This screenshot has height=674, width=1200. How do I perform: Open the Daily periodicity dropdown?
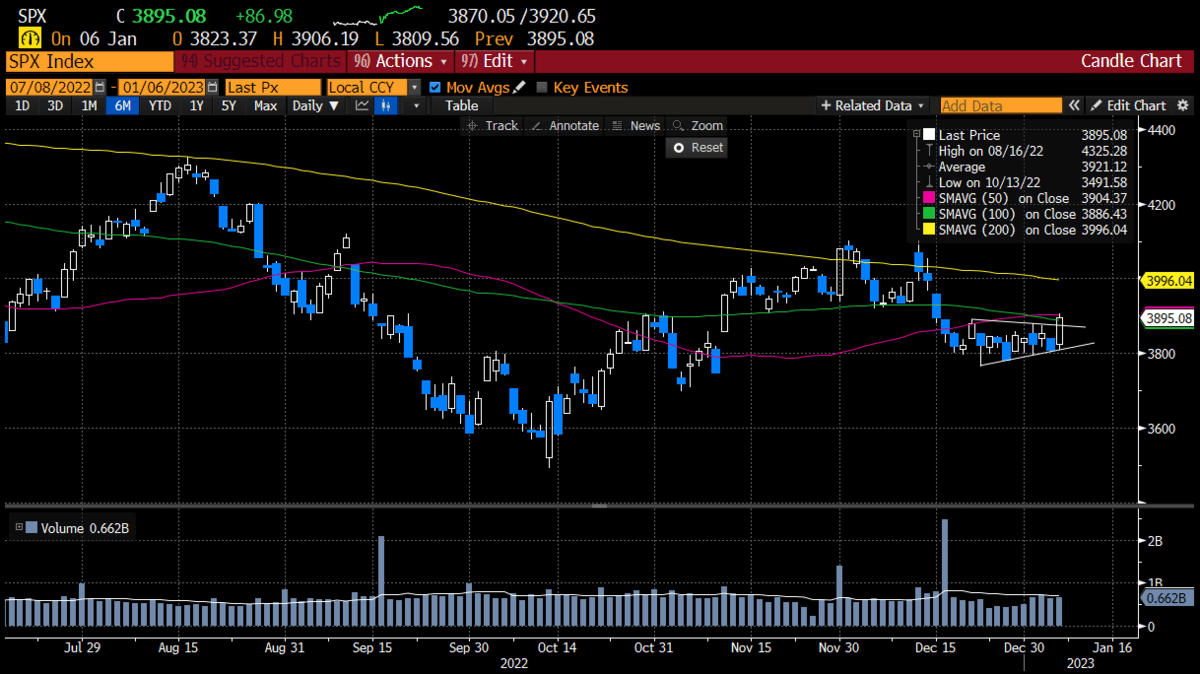pos(315,105)
